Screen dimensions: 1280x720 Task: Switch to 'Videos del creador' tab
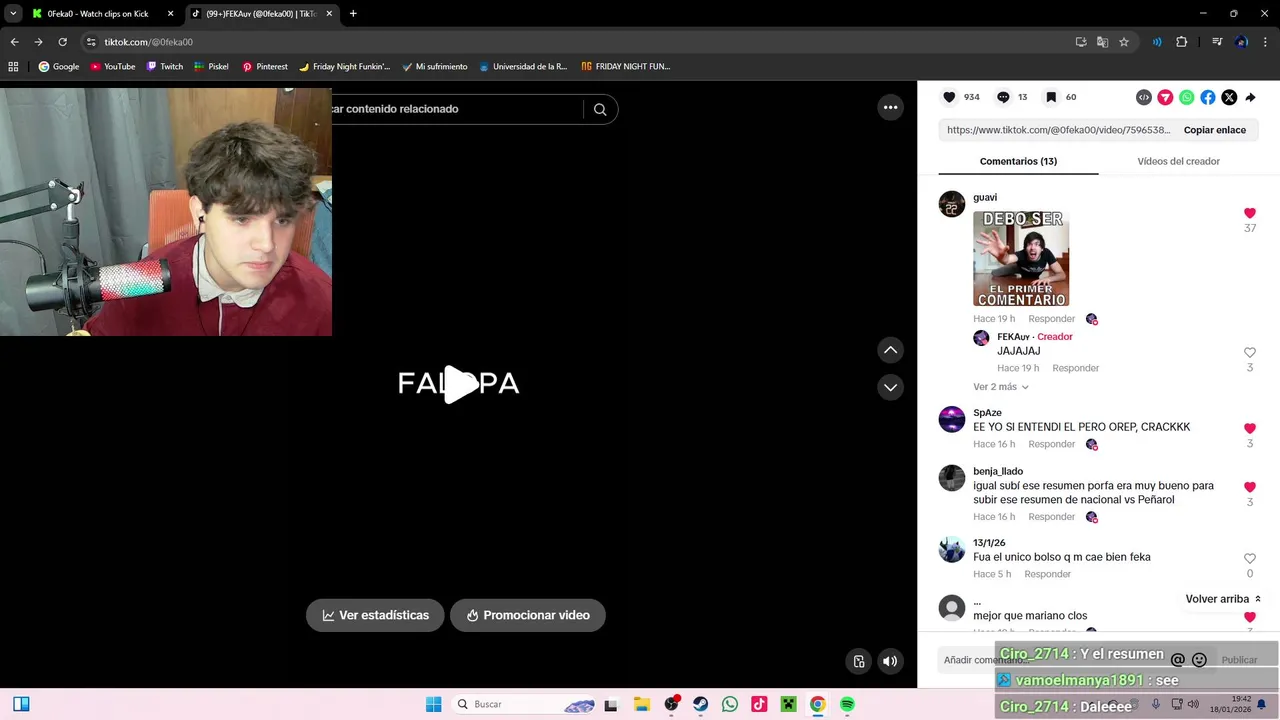1178,161
